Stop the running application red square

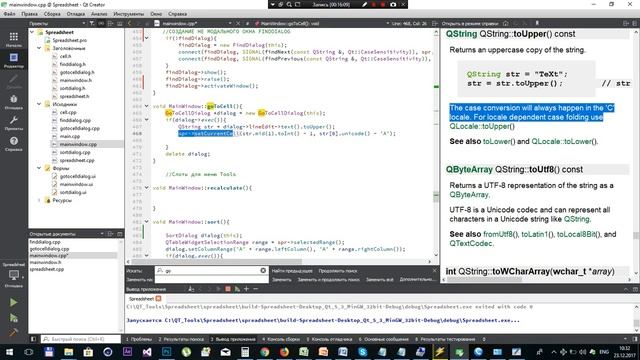coord(228,289)
